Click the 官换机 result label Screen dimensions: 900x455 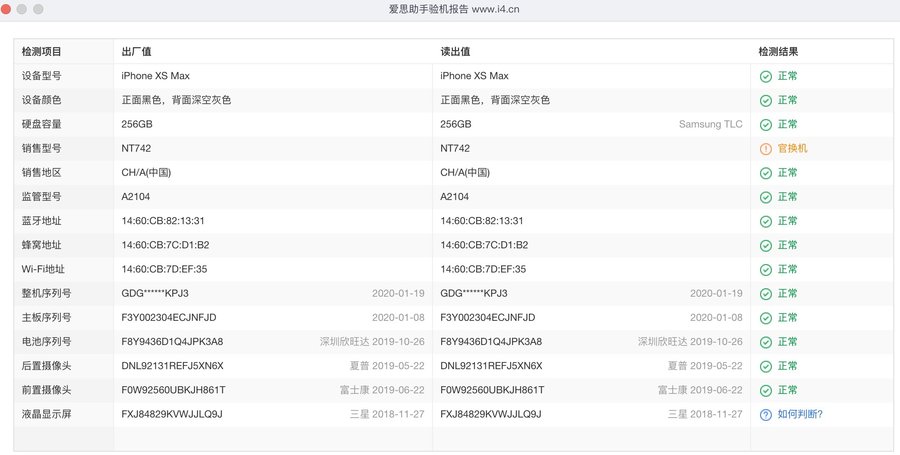tap(792, 148)
